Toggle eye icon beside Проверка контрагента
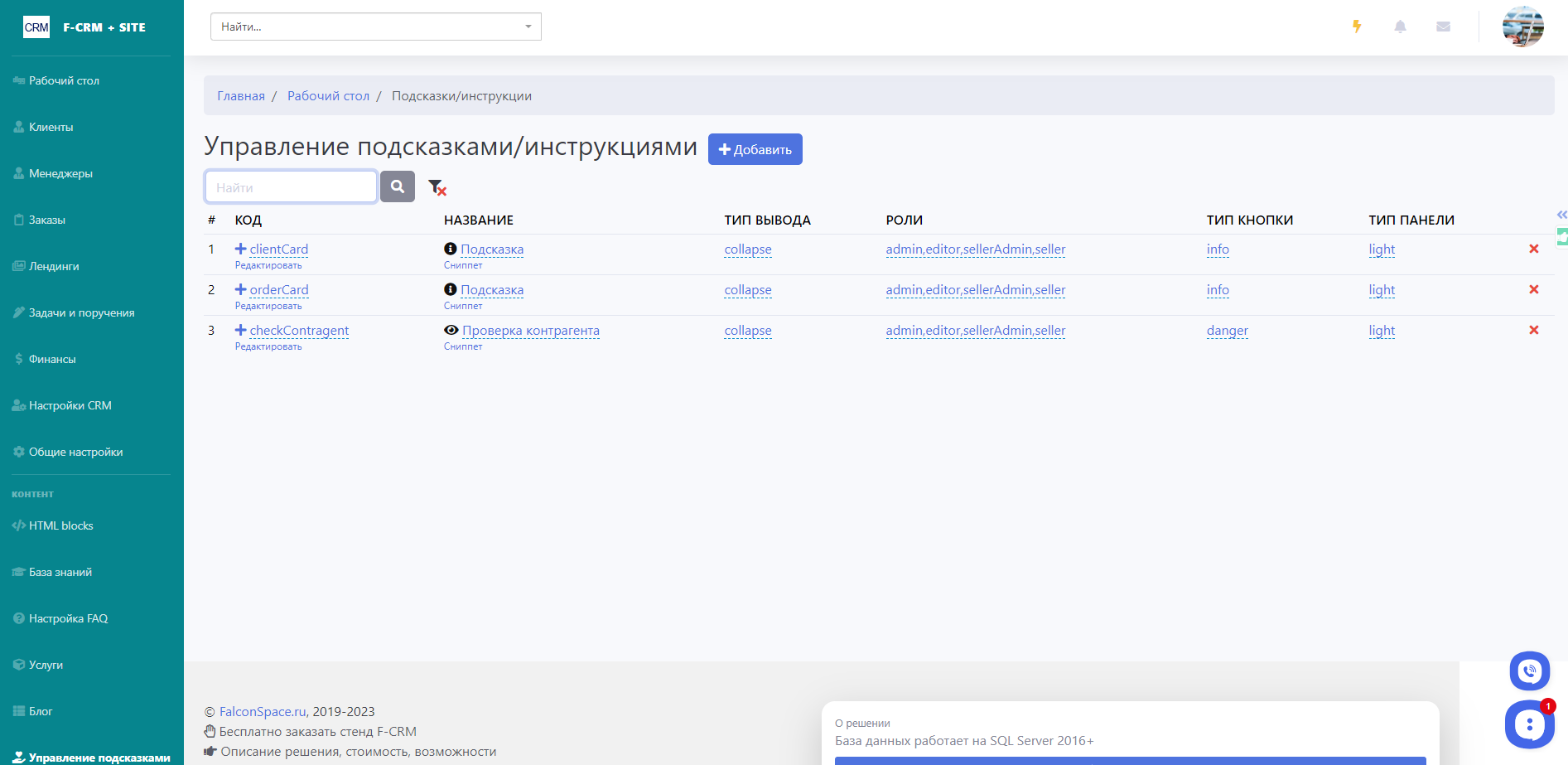1568x765 pixels. coord(451,330)
